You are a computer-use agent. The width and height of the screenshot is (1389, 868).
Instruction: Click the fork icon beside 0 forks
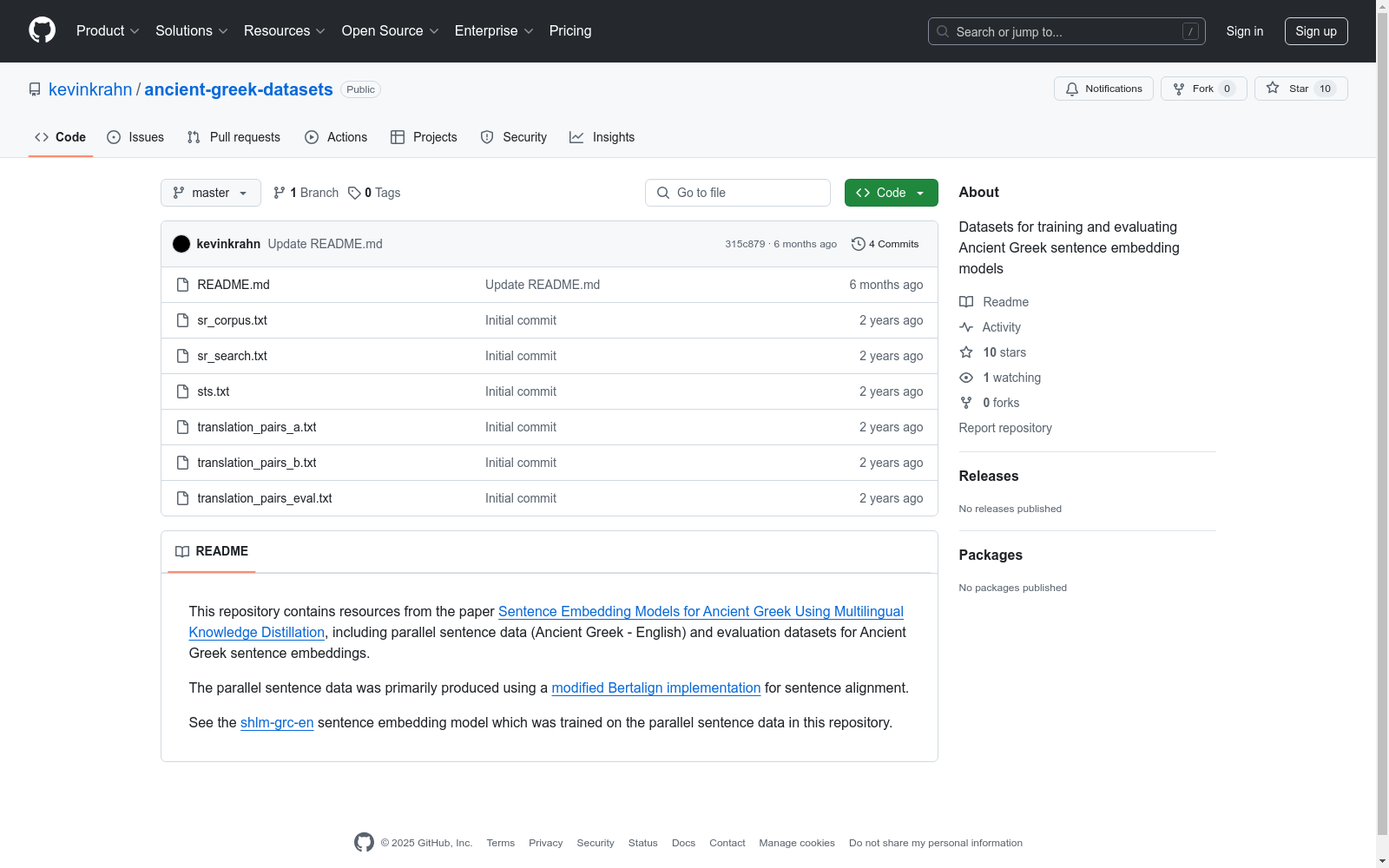click(x=966, y=403)
